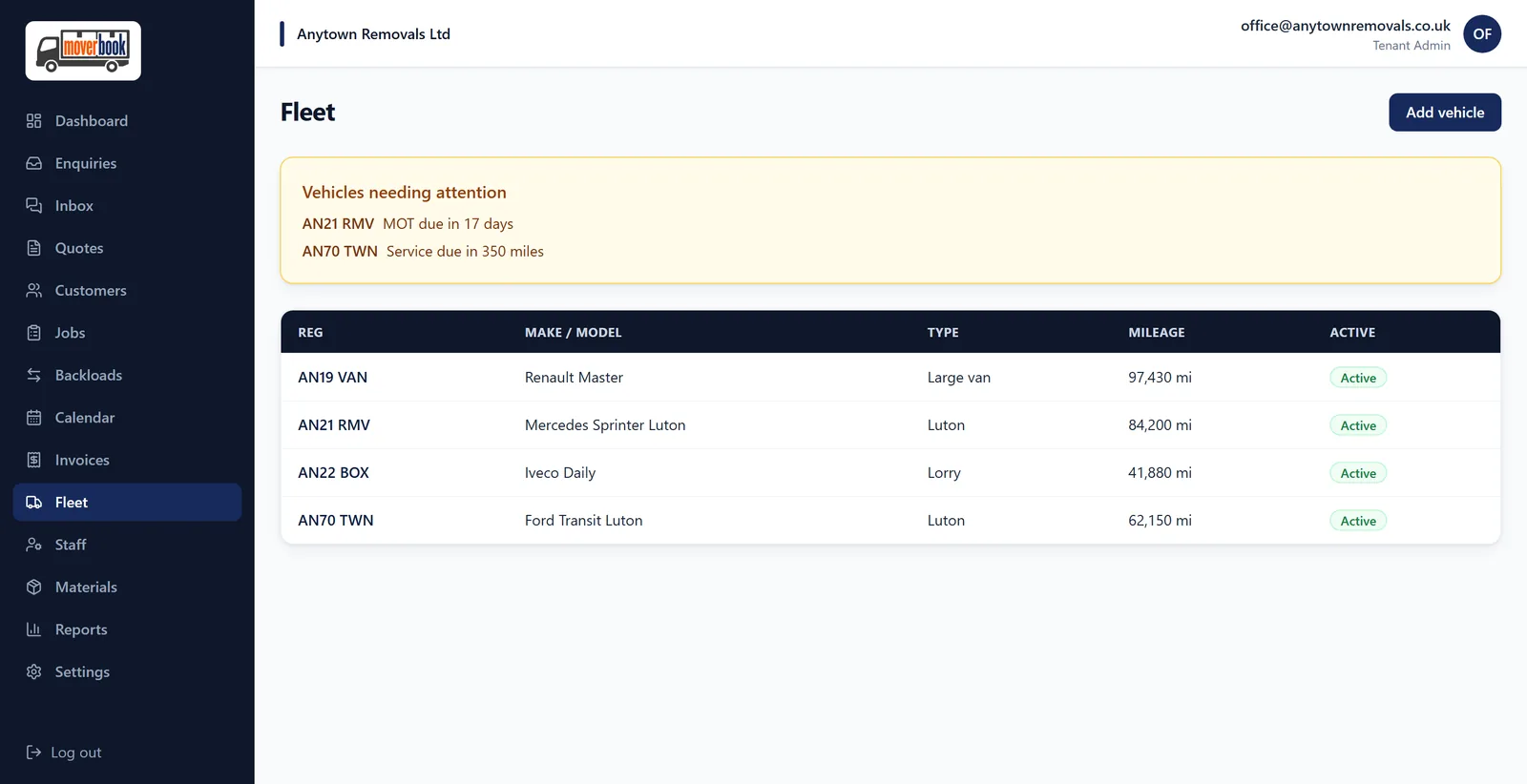This screenshot has height=784, width=1527.
Task: Click the Enquiries tray icon
Action: [34, 163]
